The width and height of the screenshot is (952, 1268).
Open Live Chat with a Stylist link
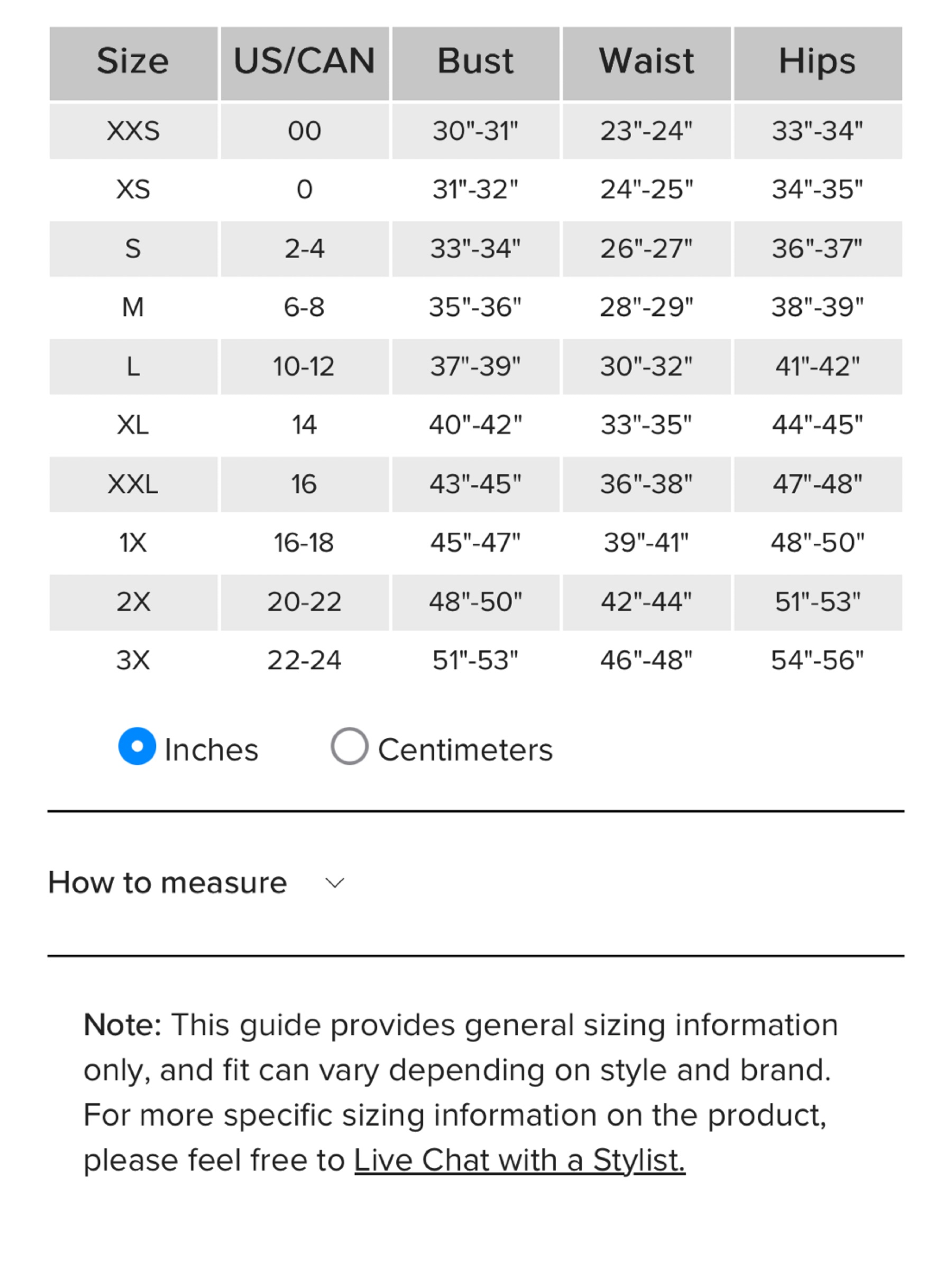[519, 1160]
